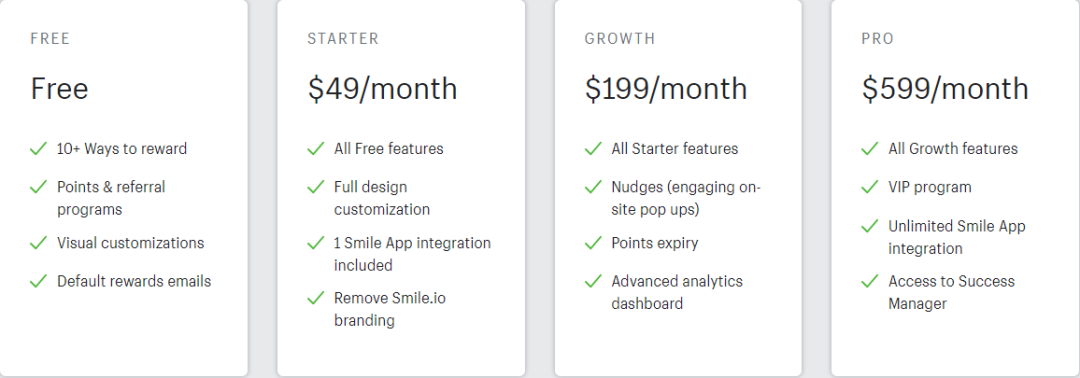Select the STARTER plan heading

[343, 39]
